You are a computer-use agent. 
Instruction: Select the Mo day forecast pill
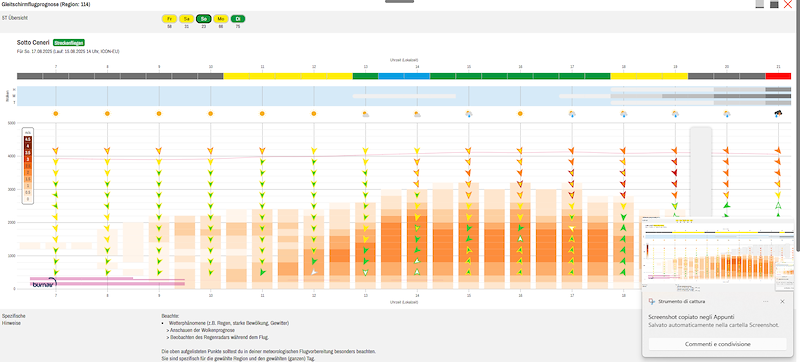coord(220,19)
